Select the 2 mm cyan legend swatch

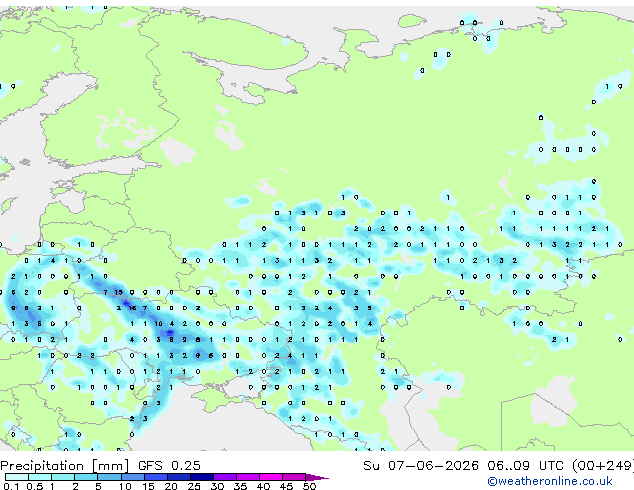(87, 477)
